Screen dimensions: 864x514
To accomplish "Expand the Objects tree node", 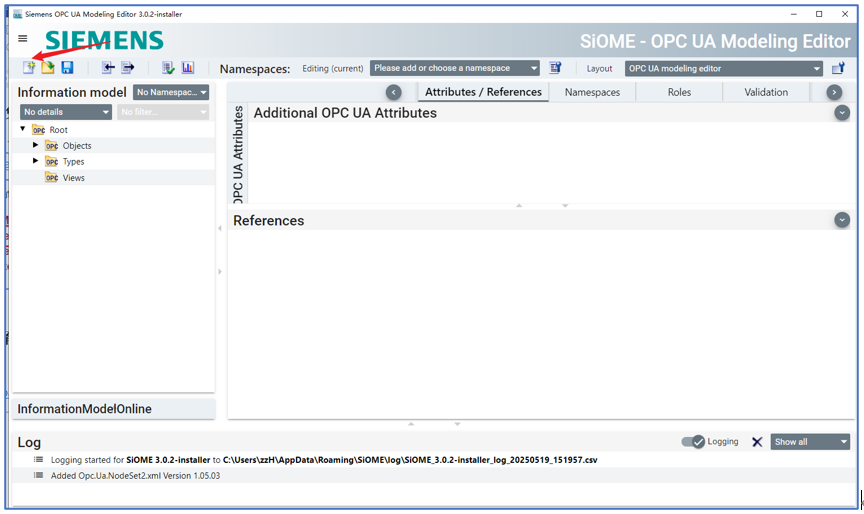I will point(35,145).
